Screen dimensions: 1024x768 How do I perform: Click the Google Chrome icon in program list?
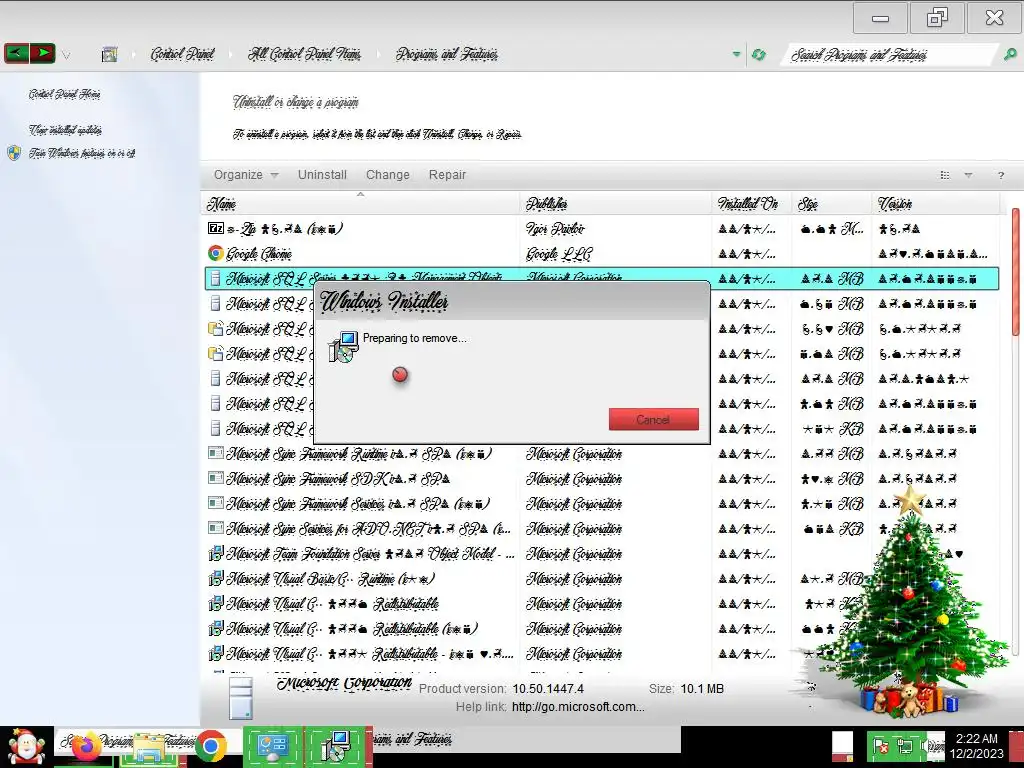(216, 253)
